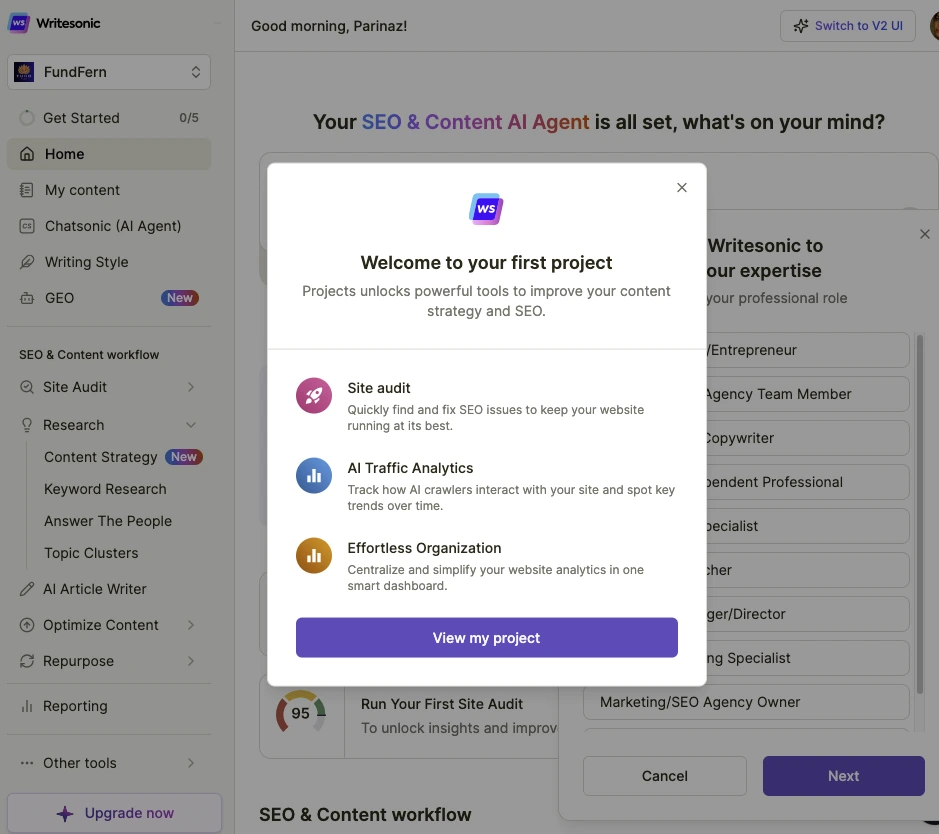939x834 pixels.
Task: Click the Writing Style feather icon
Action: [26, 262]
